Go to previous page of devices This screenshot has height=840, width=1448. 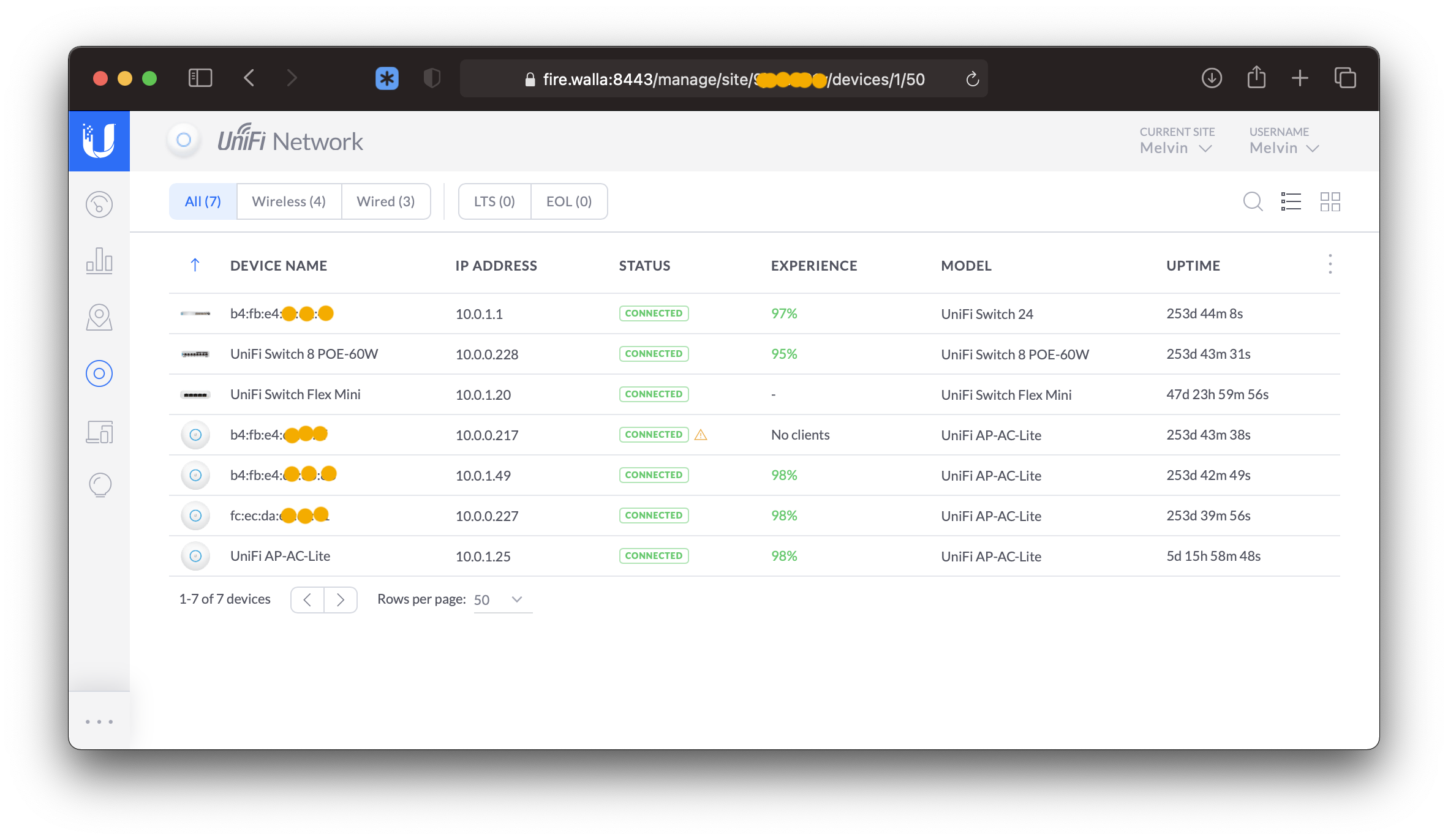pos(307,600)
